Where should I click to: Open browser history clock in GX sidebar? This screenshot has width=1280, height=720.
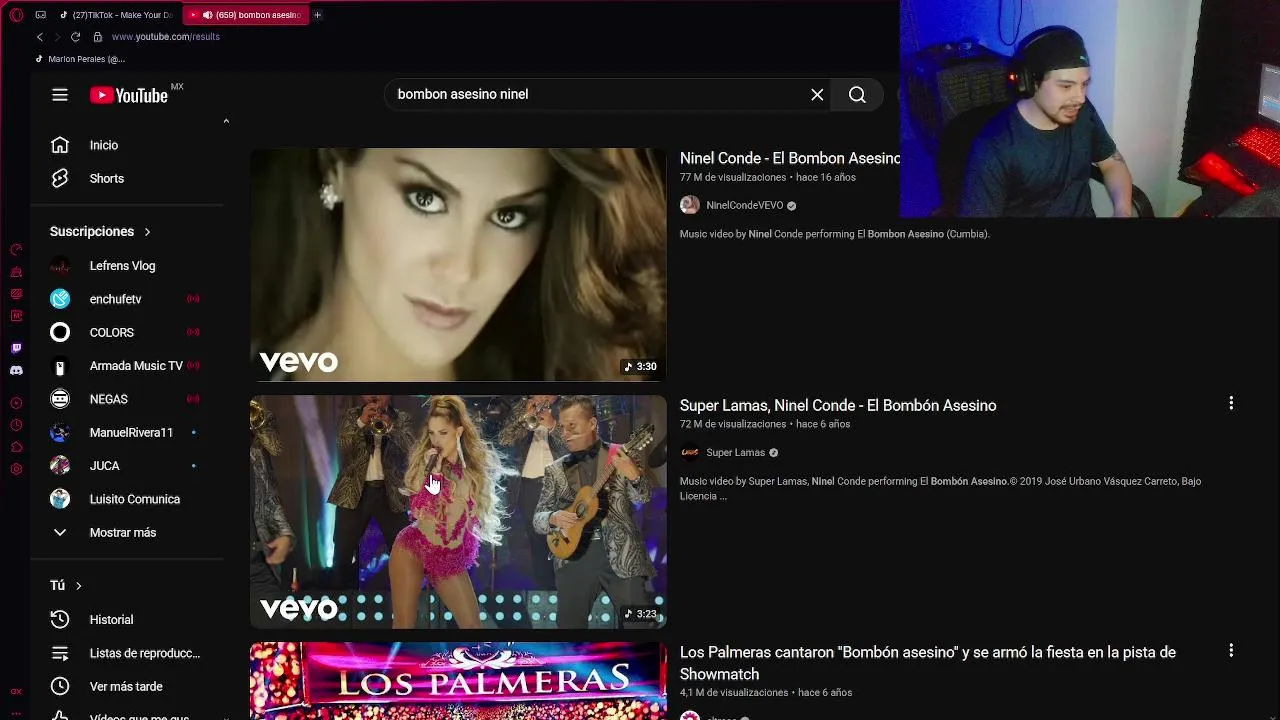click(16, 425)
